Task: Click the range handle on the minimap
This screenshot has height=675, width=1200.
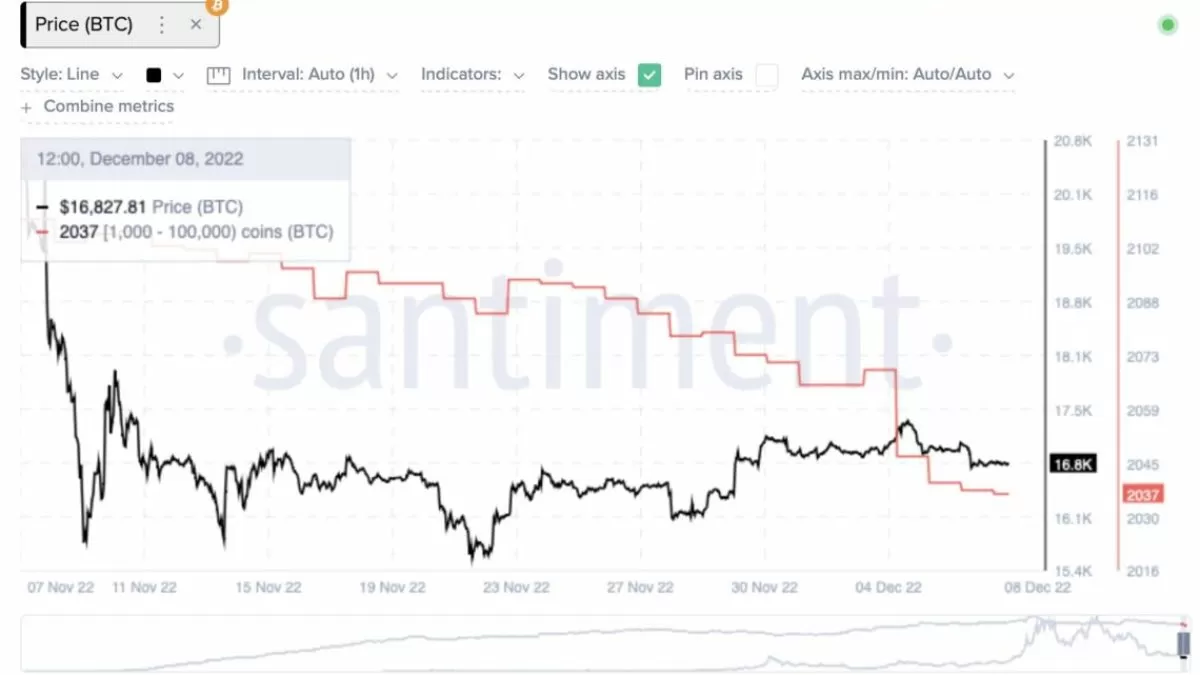Action: click(1184, 643)
